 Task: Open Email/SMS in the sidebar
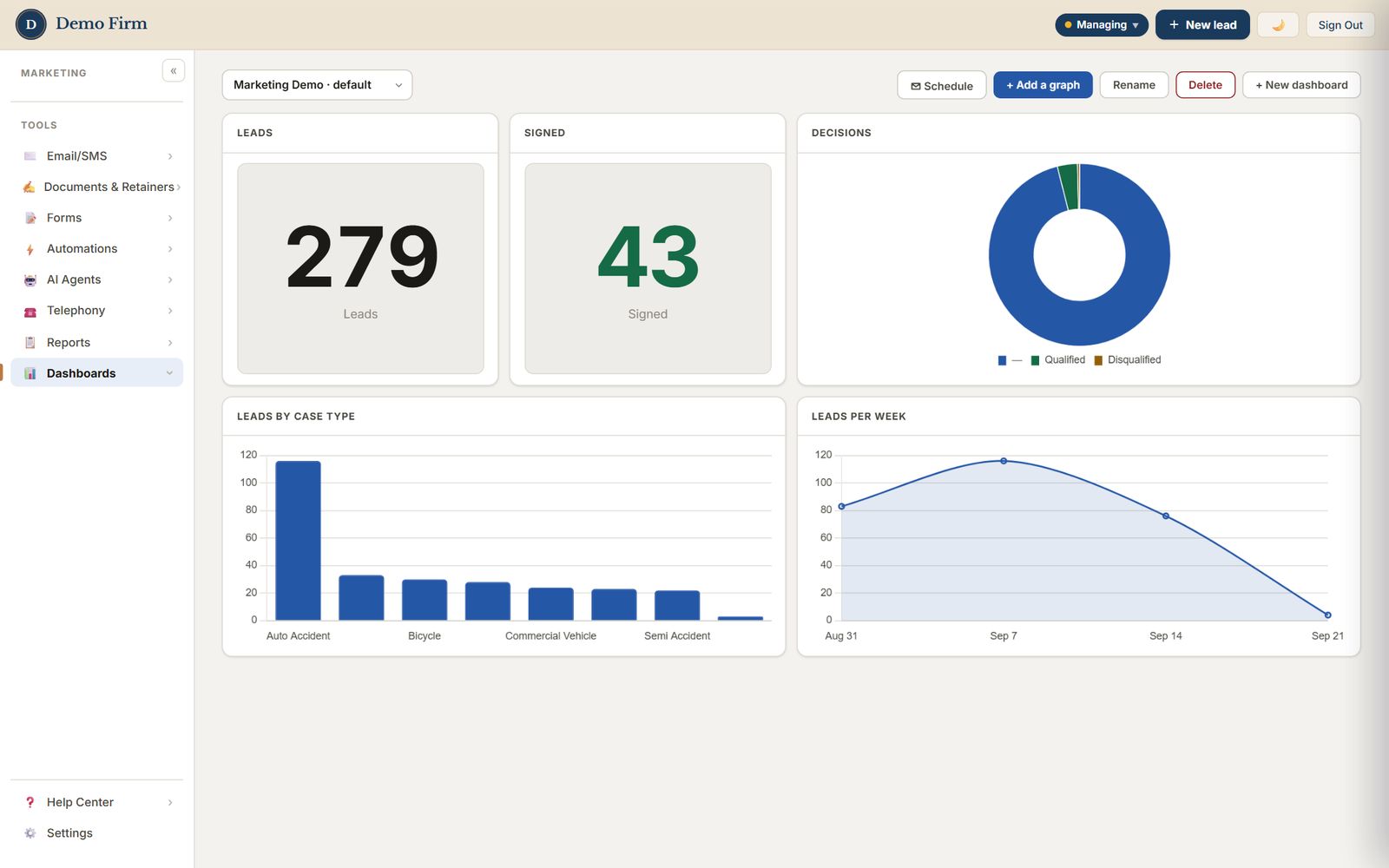[x=97, y=156]
